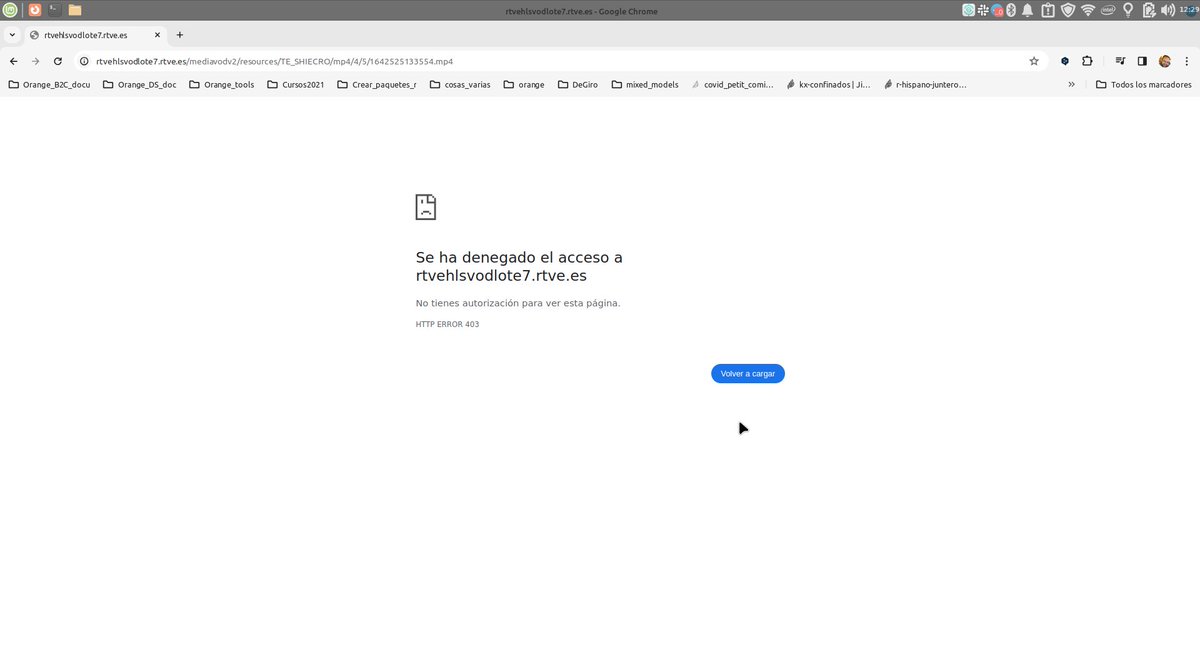Open the media controls icon
This screenshot has width=1200, height=659.
(x=1120, y=61)
